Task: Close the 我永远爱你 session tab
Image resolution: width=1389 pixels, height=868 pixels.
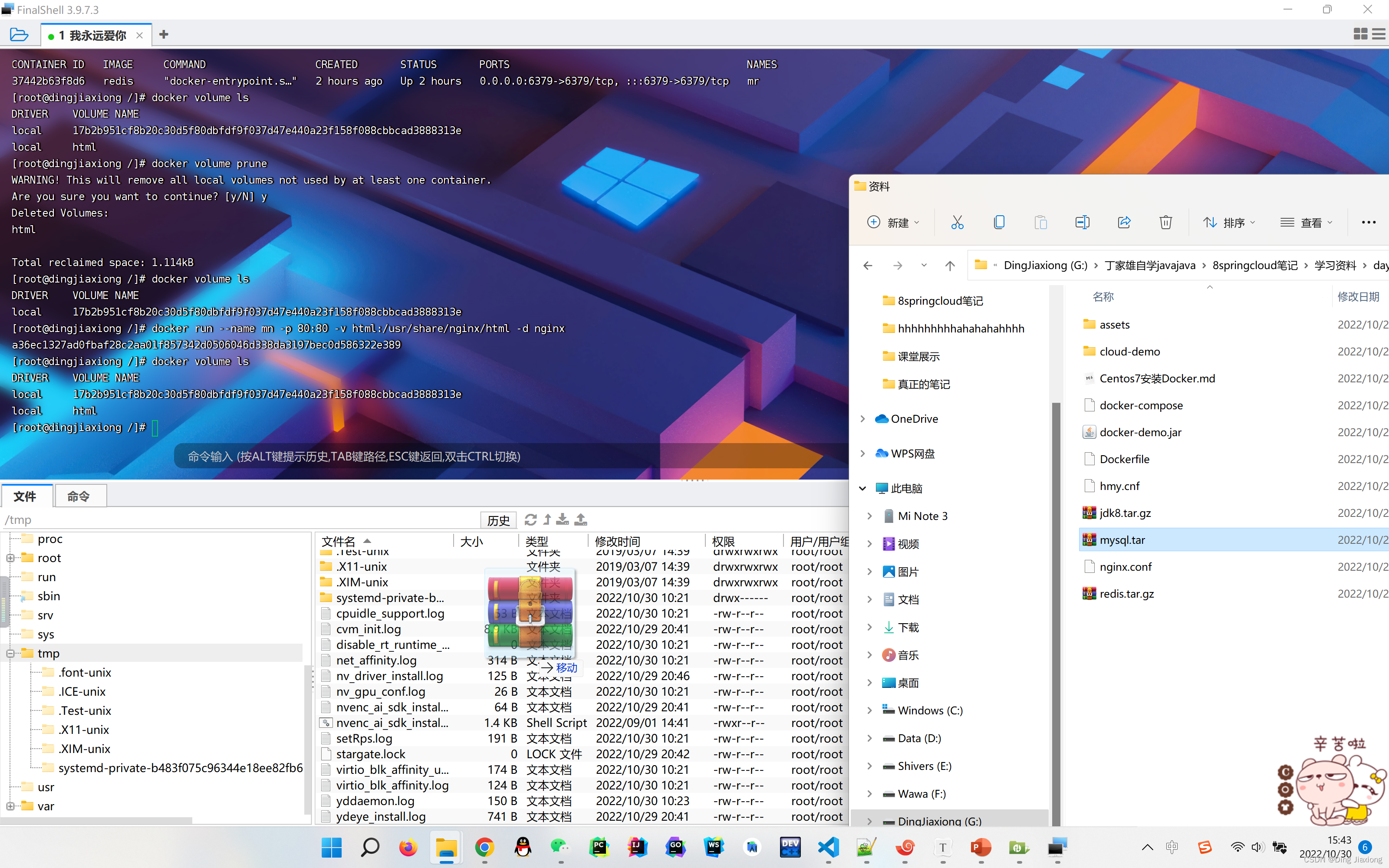Action: click(x=139, y=36)
